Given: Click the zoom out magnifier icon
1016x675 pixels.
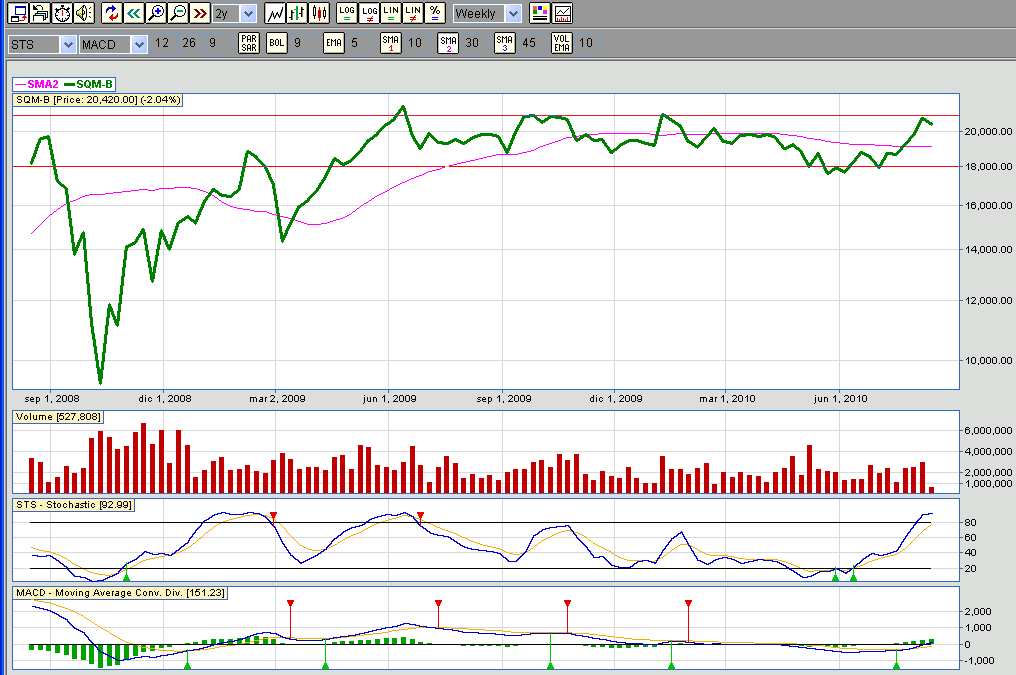Looking at the screenshot, I should 178,14.
